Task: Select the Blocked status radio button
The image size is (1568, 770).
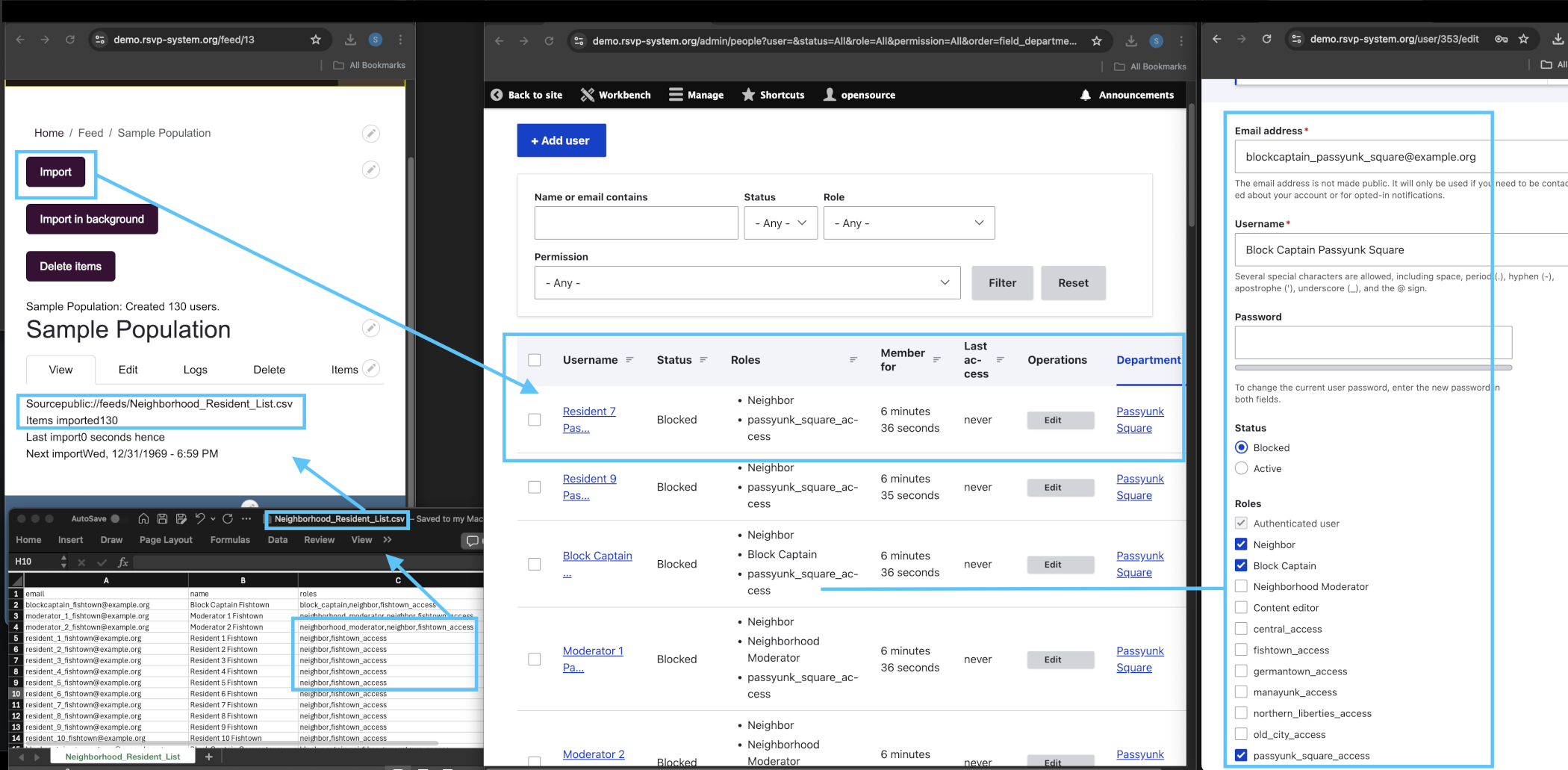Action: (x=1241, y=447)
